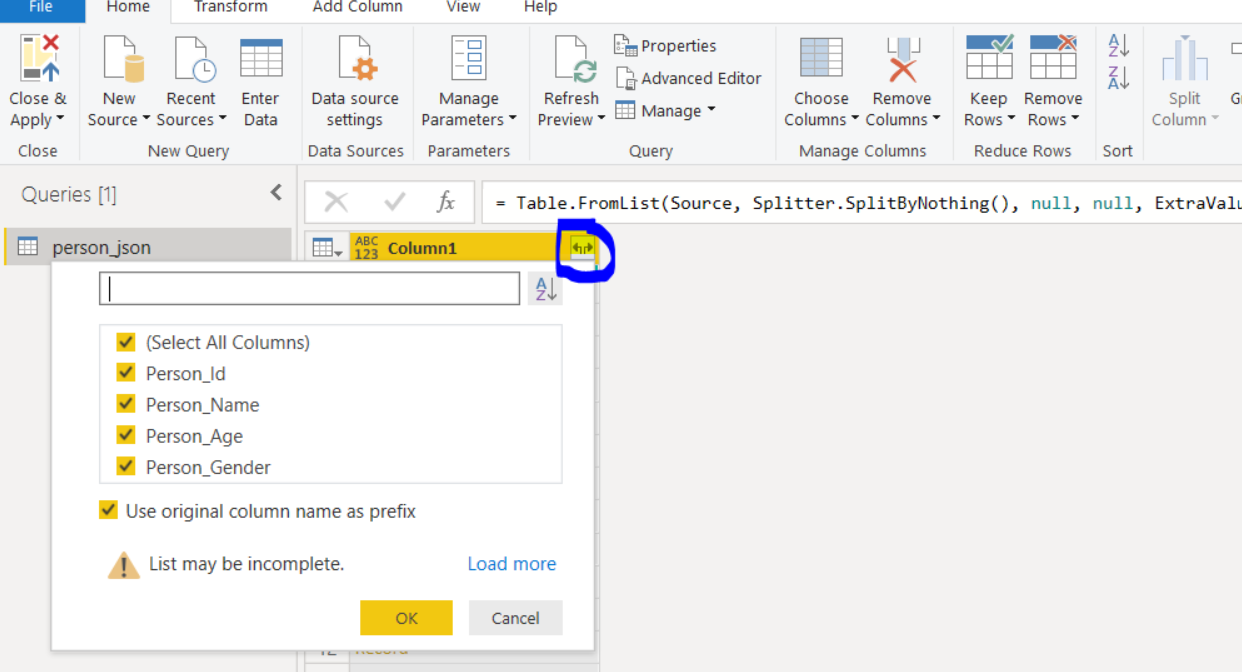Expand the Refresh Preview dropdown arrow

coord(601,120)
